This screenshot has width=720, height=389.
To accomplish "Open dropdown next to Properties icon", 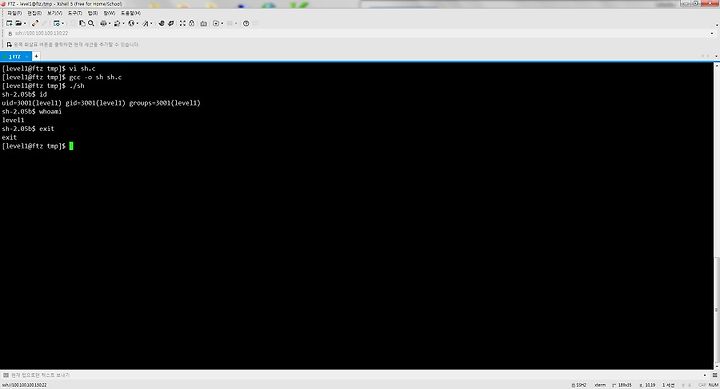I will click(x=62, y=23).
